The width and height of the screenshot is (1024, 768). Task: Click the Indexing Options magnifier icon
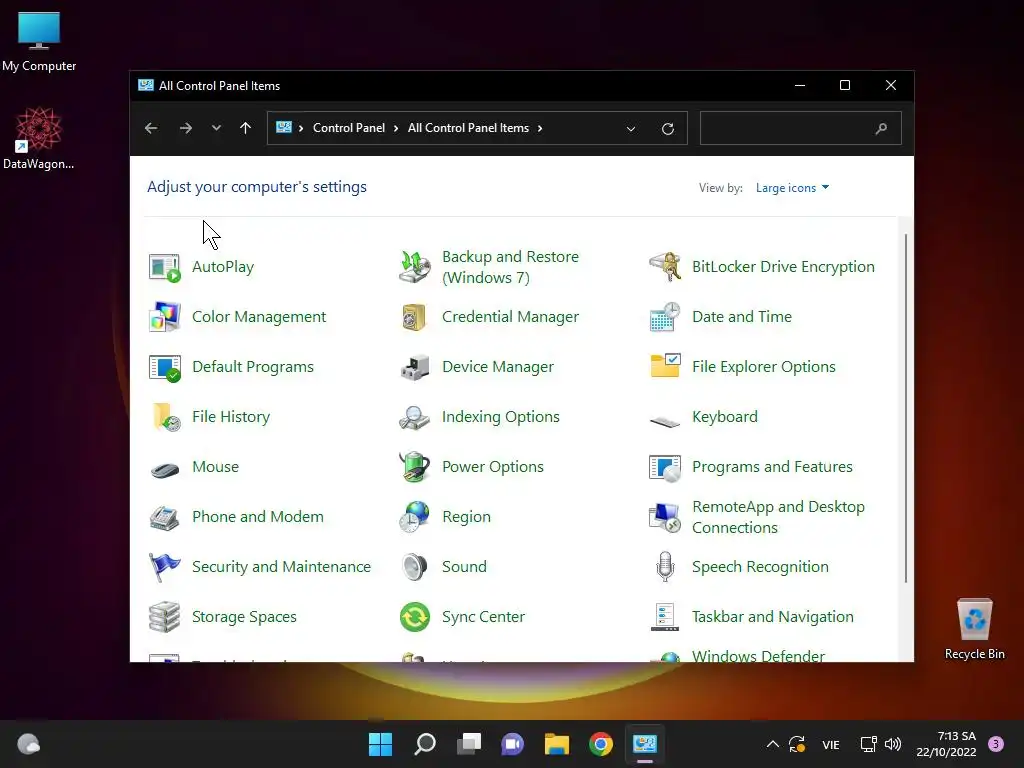(x=415, y=417)
